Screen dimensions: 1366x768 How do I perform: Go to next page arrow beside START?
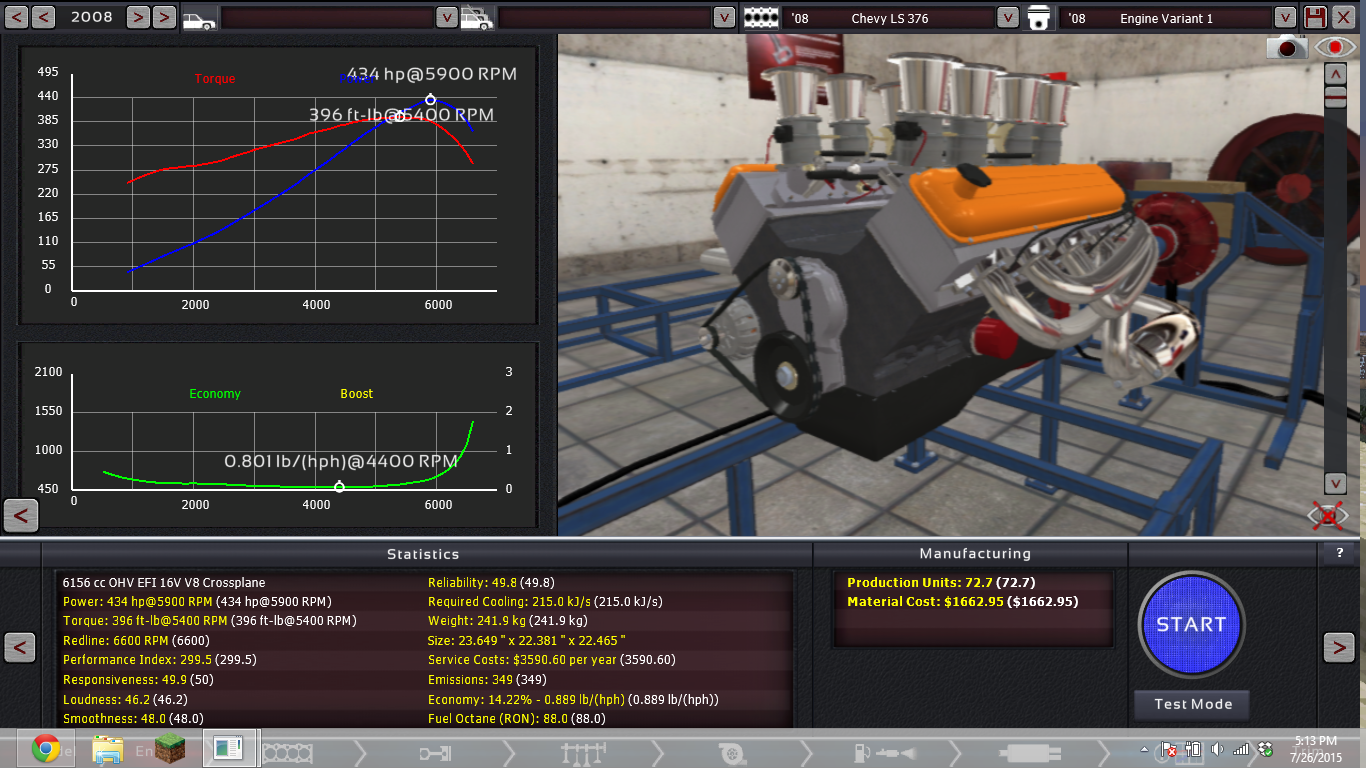tap(1339, 647)
